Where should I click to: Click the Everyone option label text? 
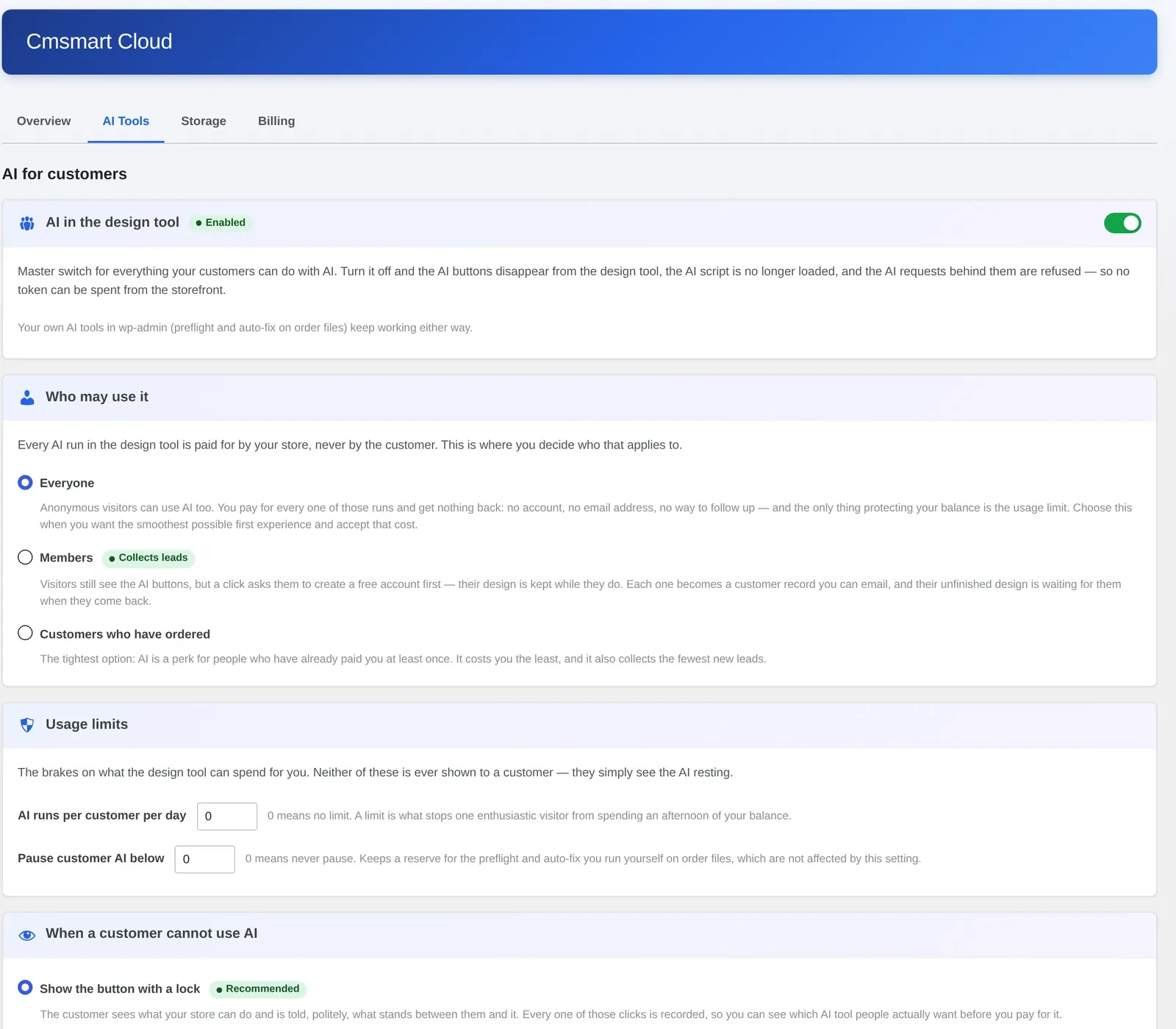click(67, 483)
